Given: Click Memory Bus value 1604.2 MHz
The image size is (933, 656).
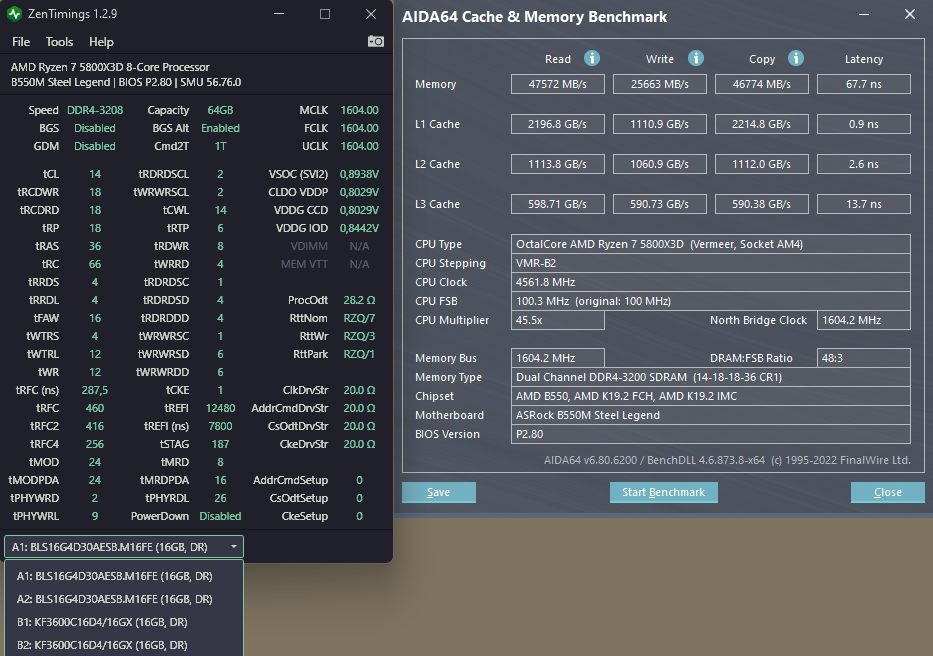Looking at the screenshot, I should (558, 358).
